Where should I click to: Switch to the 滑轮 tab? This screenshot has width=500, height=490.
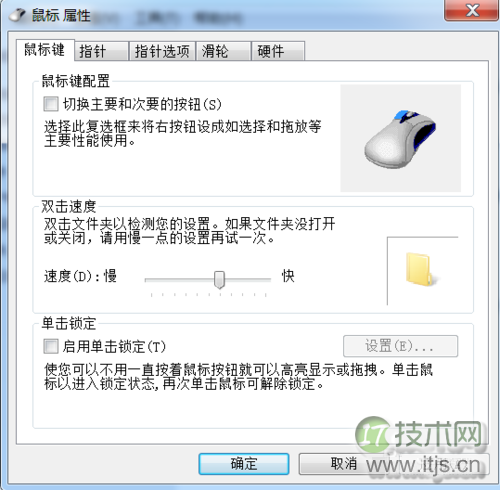pos(223,51)
